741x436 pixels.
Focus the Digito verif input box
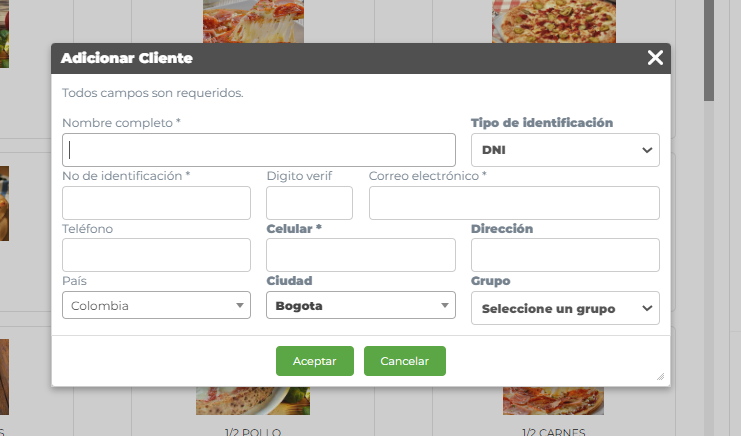(x=309, y=203)
